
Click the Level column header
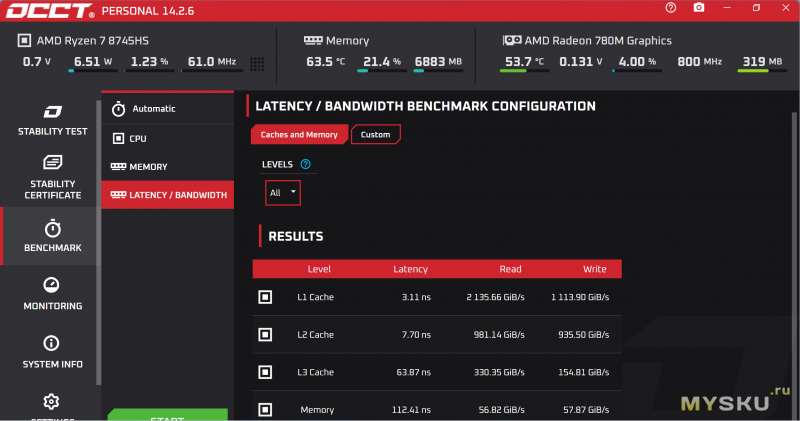[319, 269]
